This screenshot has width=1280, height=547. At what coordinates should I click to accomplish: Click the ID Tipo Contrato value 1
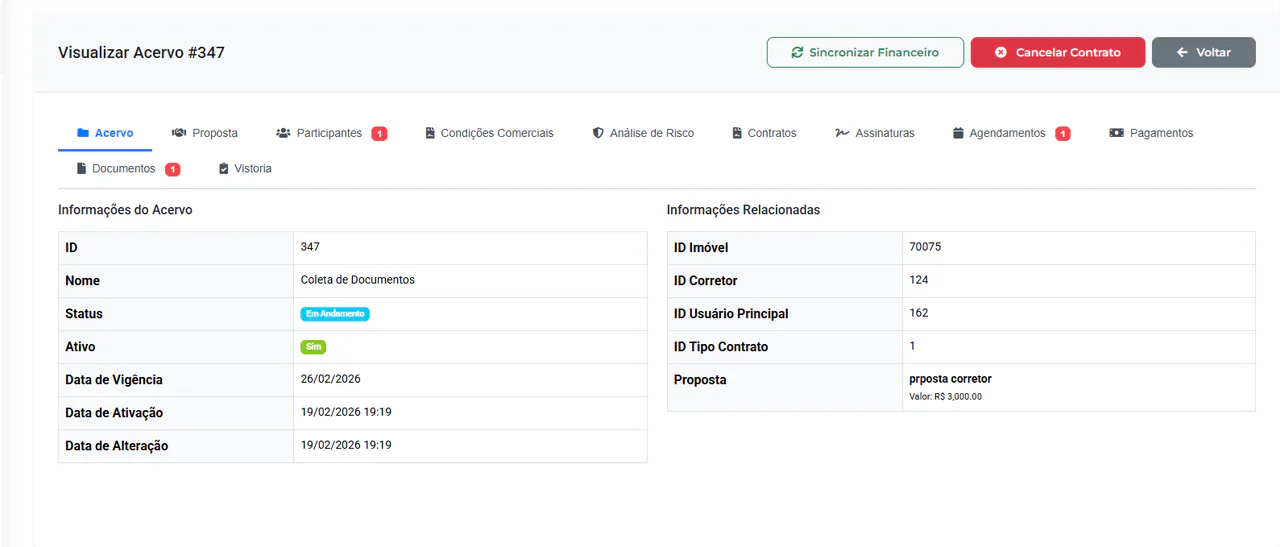tap(912, 346)
